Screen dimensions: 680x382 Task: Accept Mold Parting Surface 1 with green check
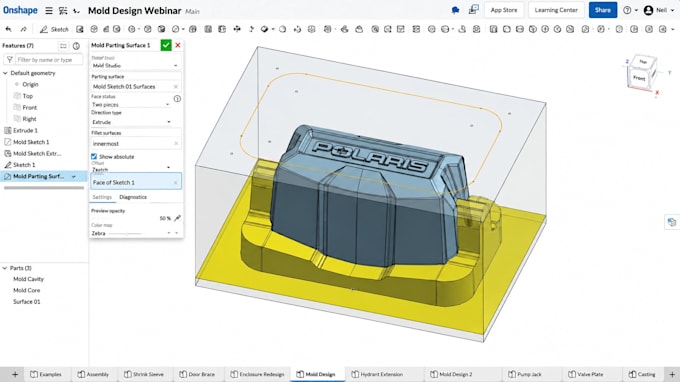point(166,45)
